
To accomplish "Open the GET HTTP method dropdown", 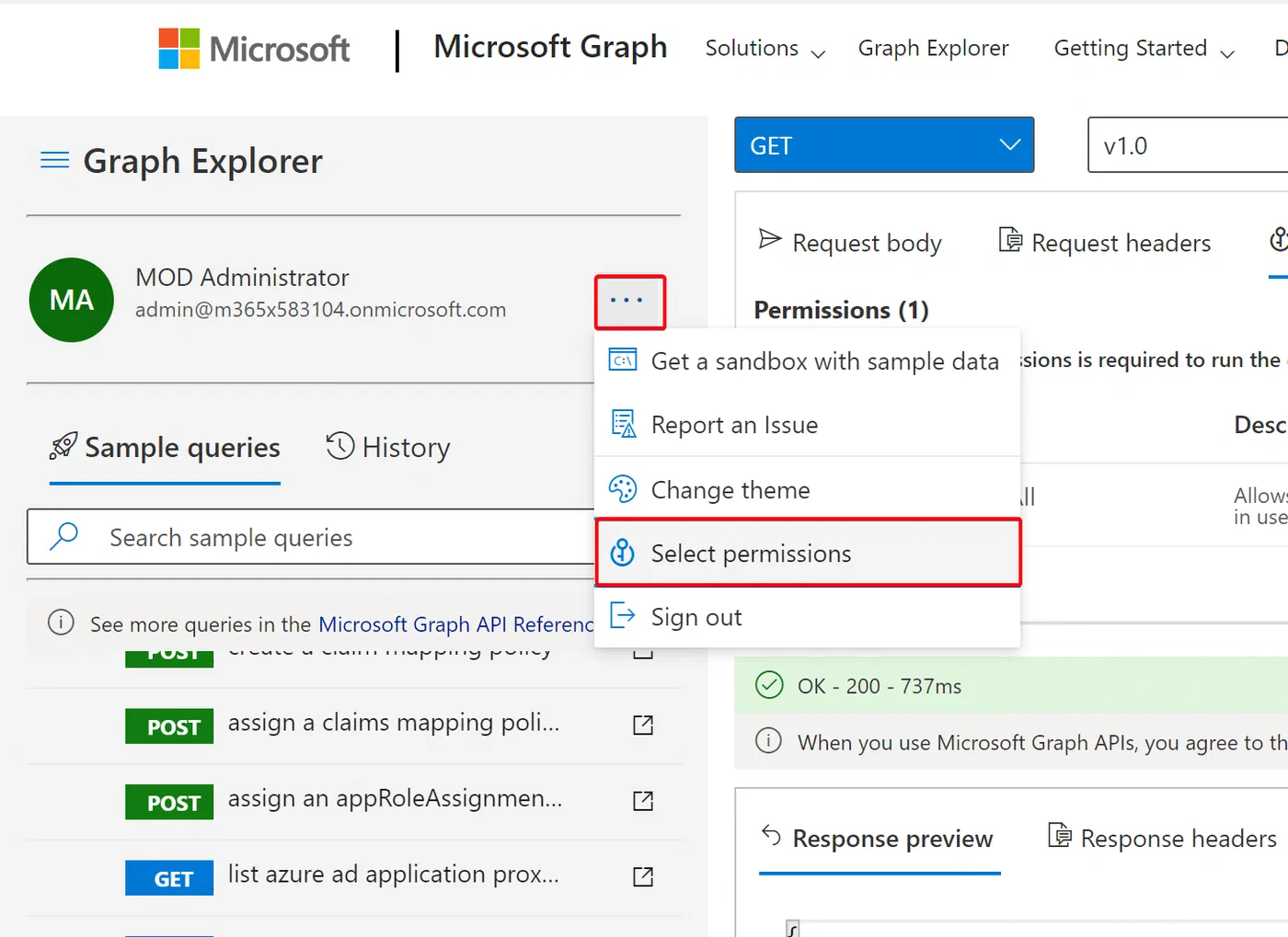I will coord(884,145).
